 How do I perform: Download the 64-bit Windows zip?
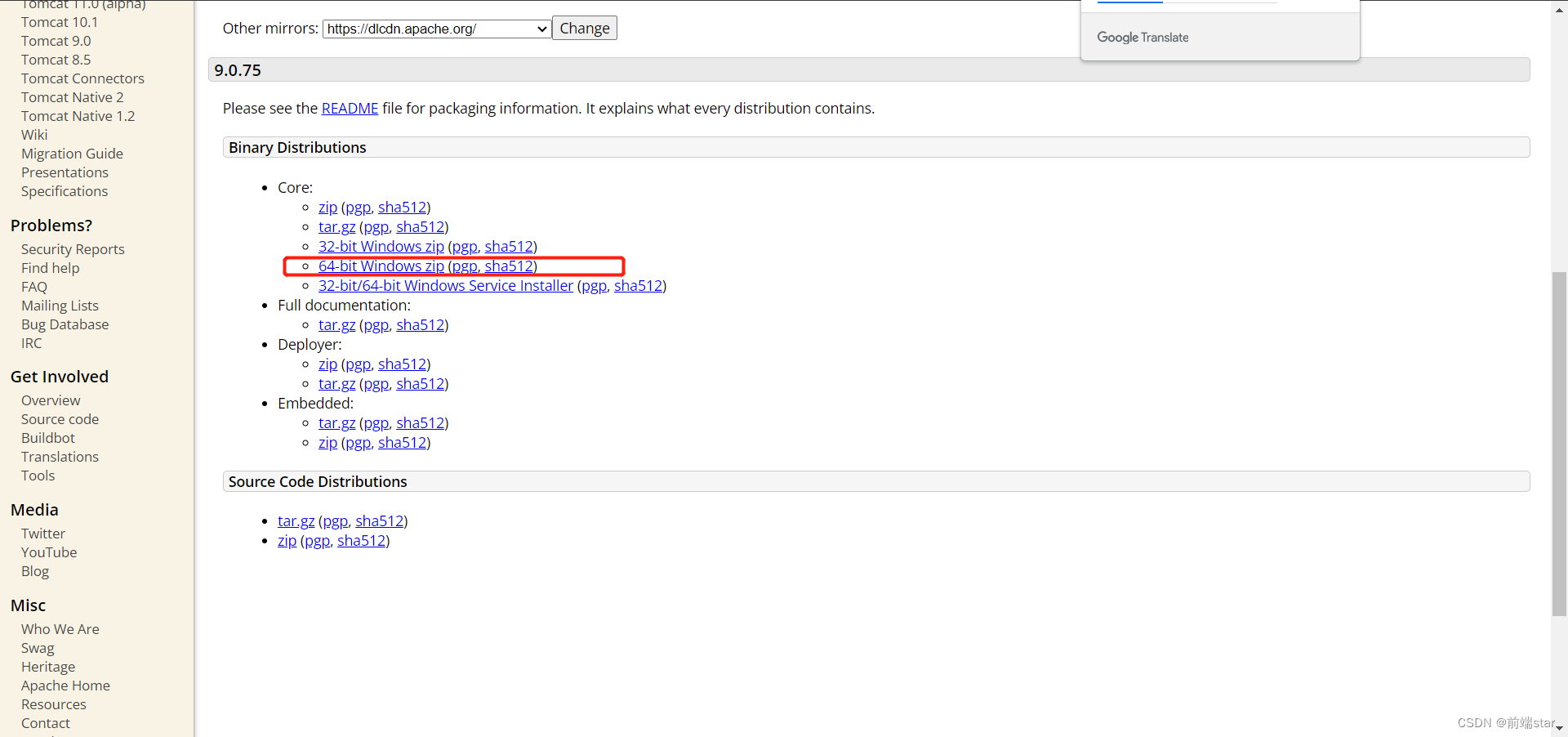coord(381,266)
